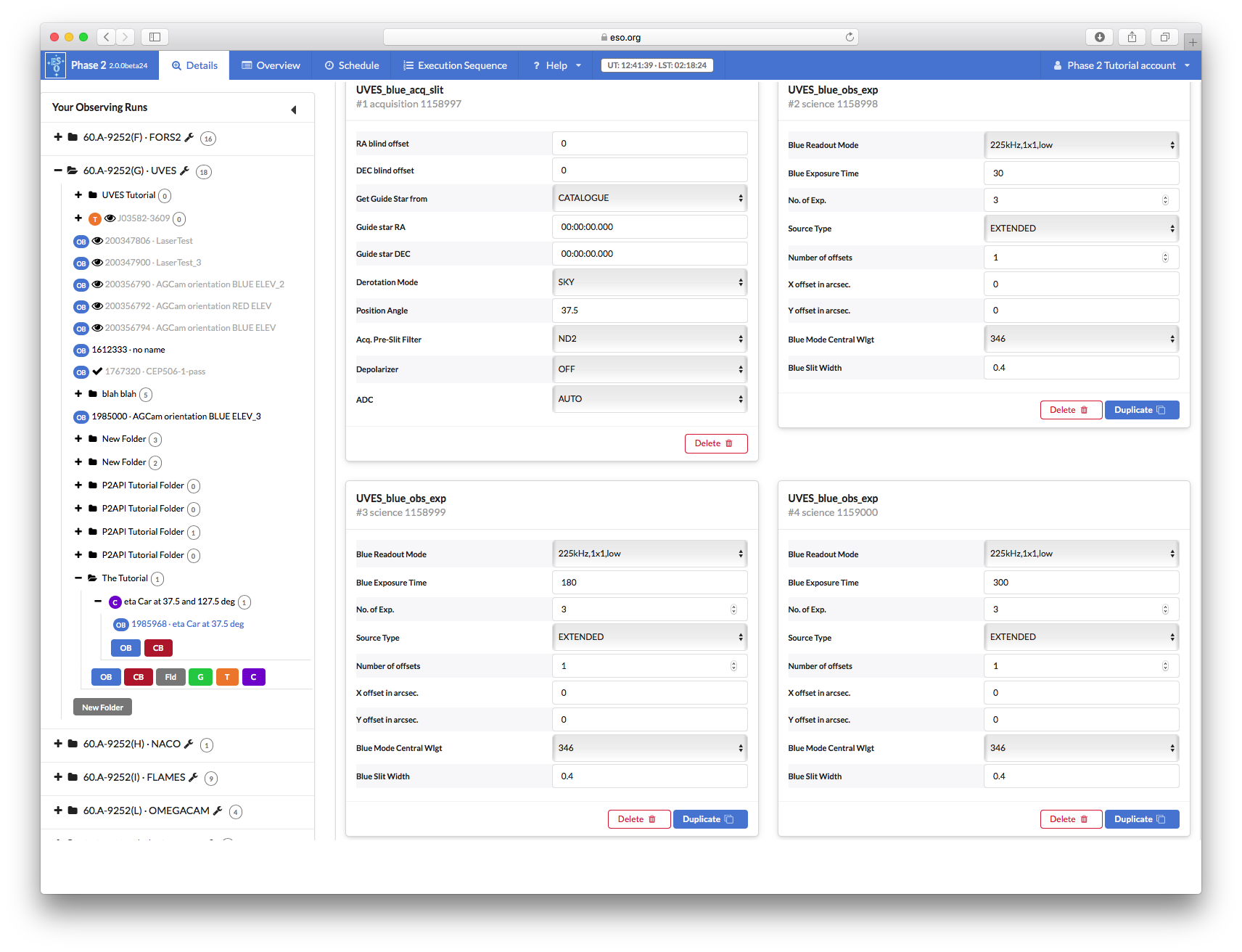The image size is (1242, 952).
Task: Adjust No. of Exp. stepper in #2 science
Action: [x=1165, y=200]
